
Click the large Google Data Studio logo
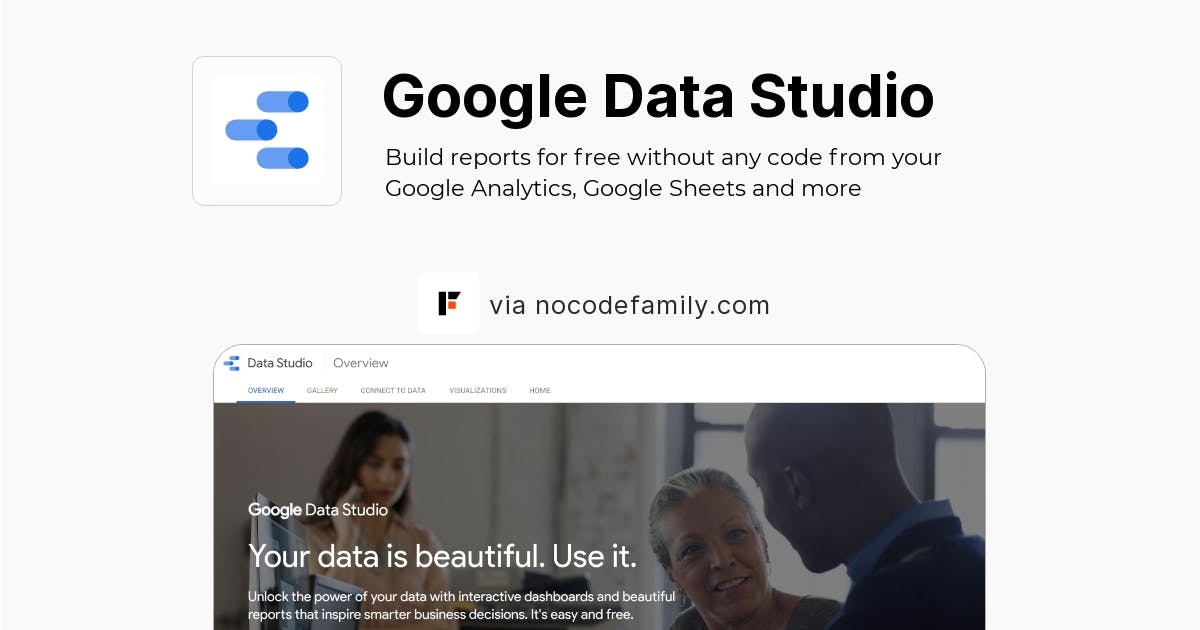click(x=267, y=131)
